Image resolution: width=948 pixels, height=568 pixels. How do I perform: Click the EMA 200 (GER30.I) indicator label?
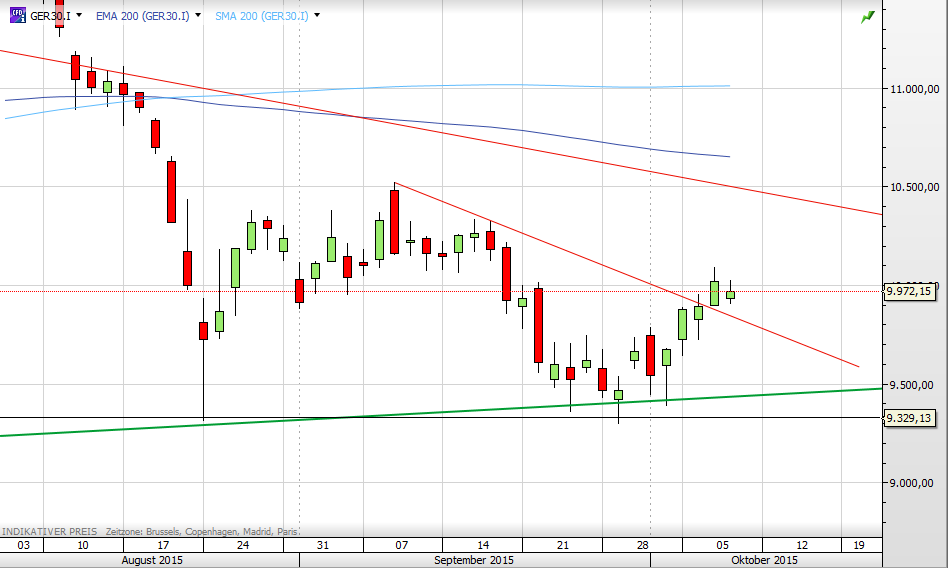143,16
